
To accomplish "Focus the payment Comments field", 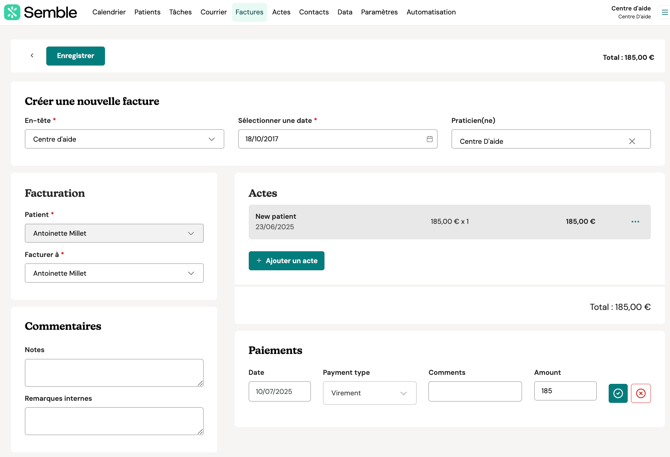I will pyautogui.click(x=475, y=392).
